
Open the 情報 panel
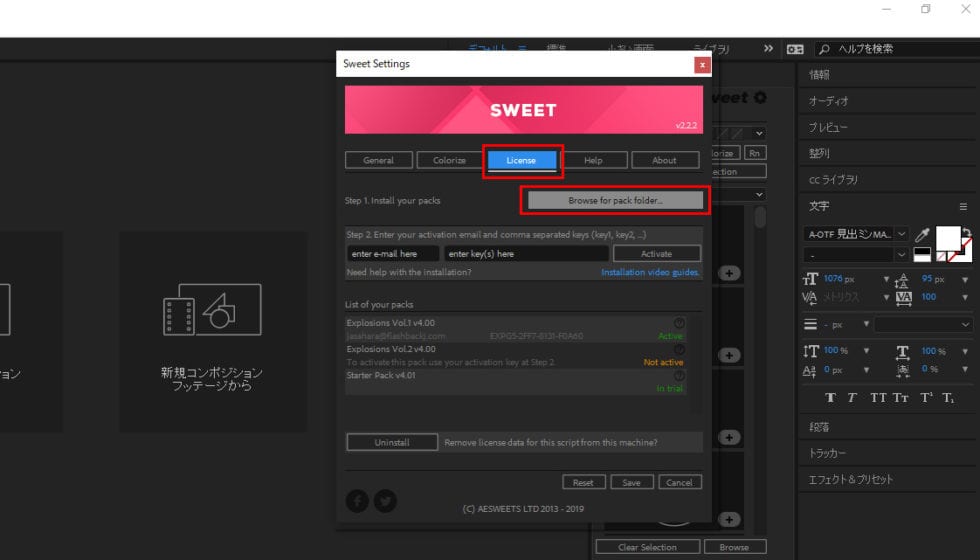[x=819, y=75]
